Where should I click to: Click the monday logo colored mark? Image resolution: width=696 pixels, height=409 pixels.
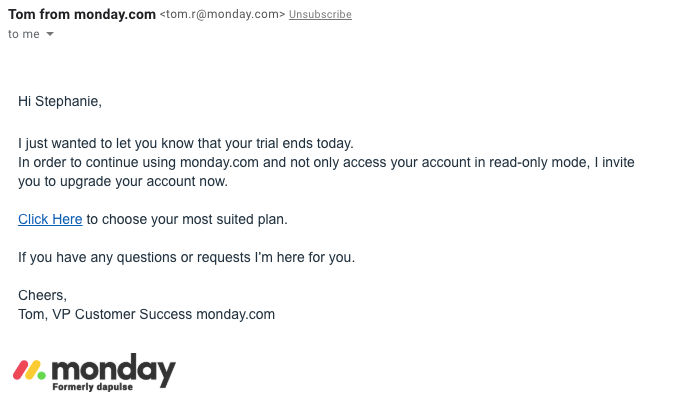[x=29, y=370]
